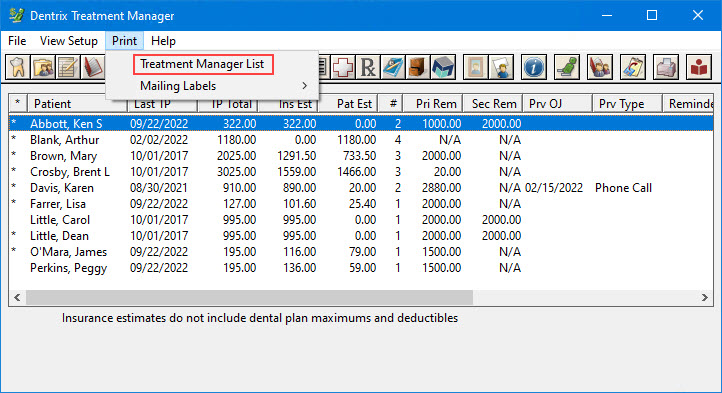Expand the Mailing Labels submenu
The width and height of the screenshot is (722, 393).
[212, 86]
